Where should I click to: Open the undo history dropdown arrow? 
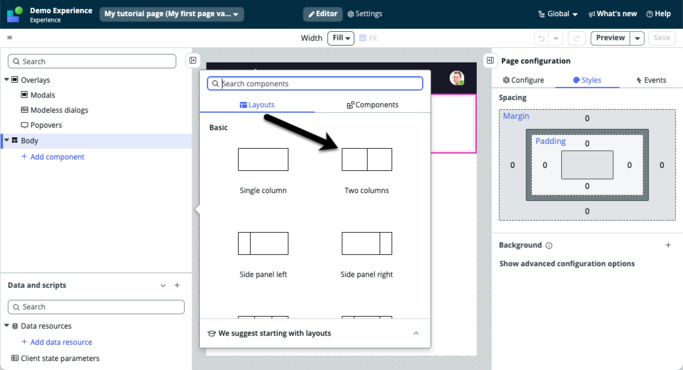pos(556,38)
